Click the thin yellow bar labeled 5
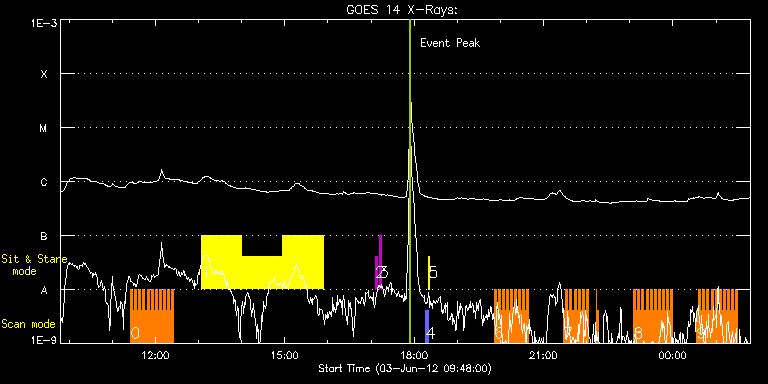The width and height of the screenshot is (768, 384). coord(429,272)
